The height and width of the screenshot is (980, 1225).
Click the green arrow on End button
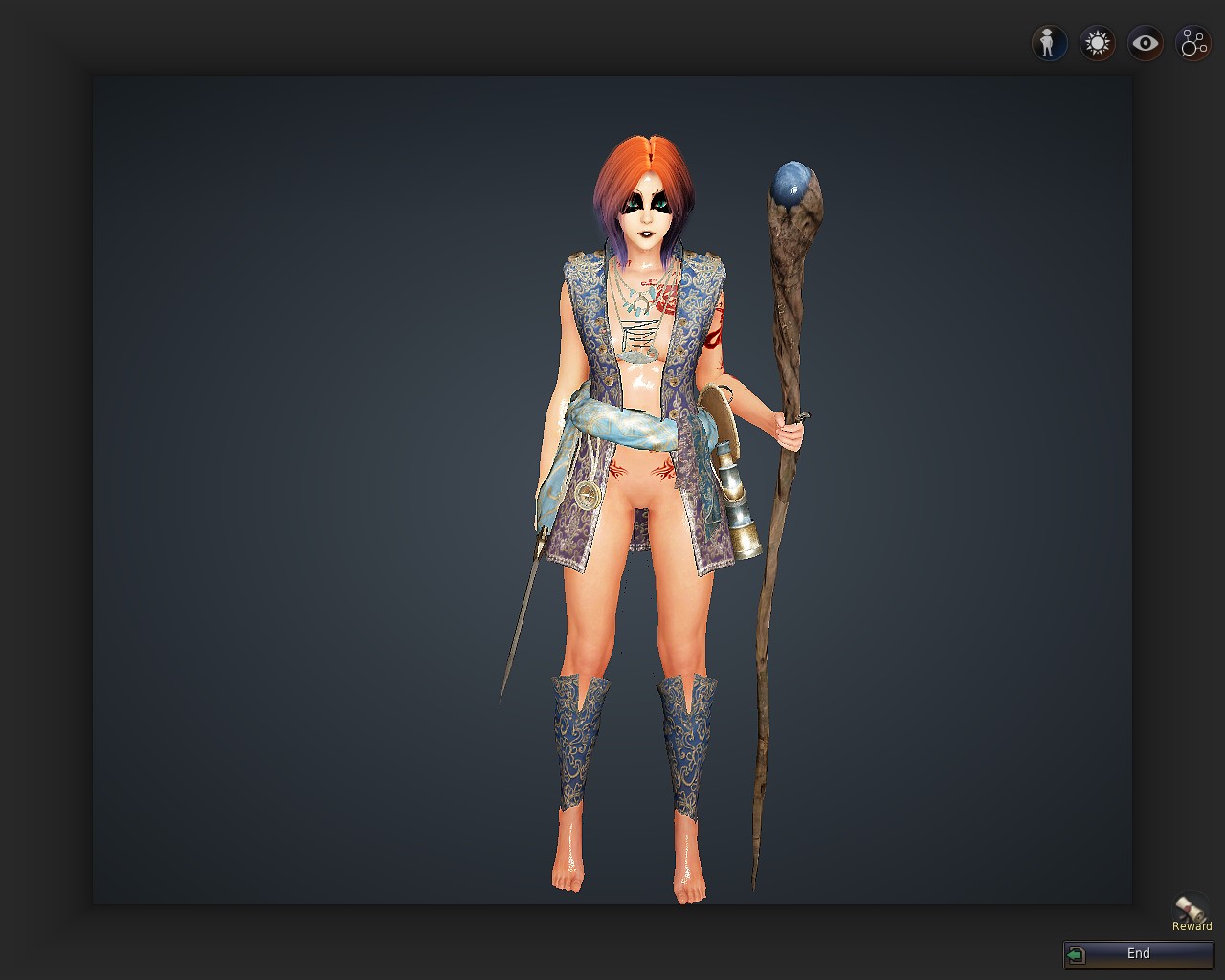point(1077,954)
